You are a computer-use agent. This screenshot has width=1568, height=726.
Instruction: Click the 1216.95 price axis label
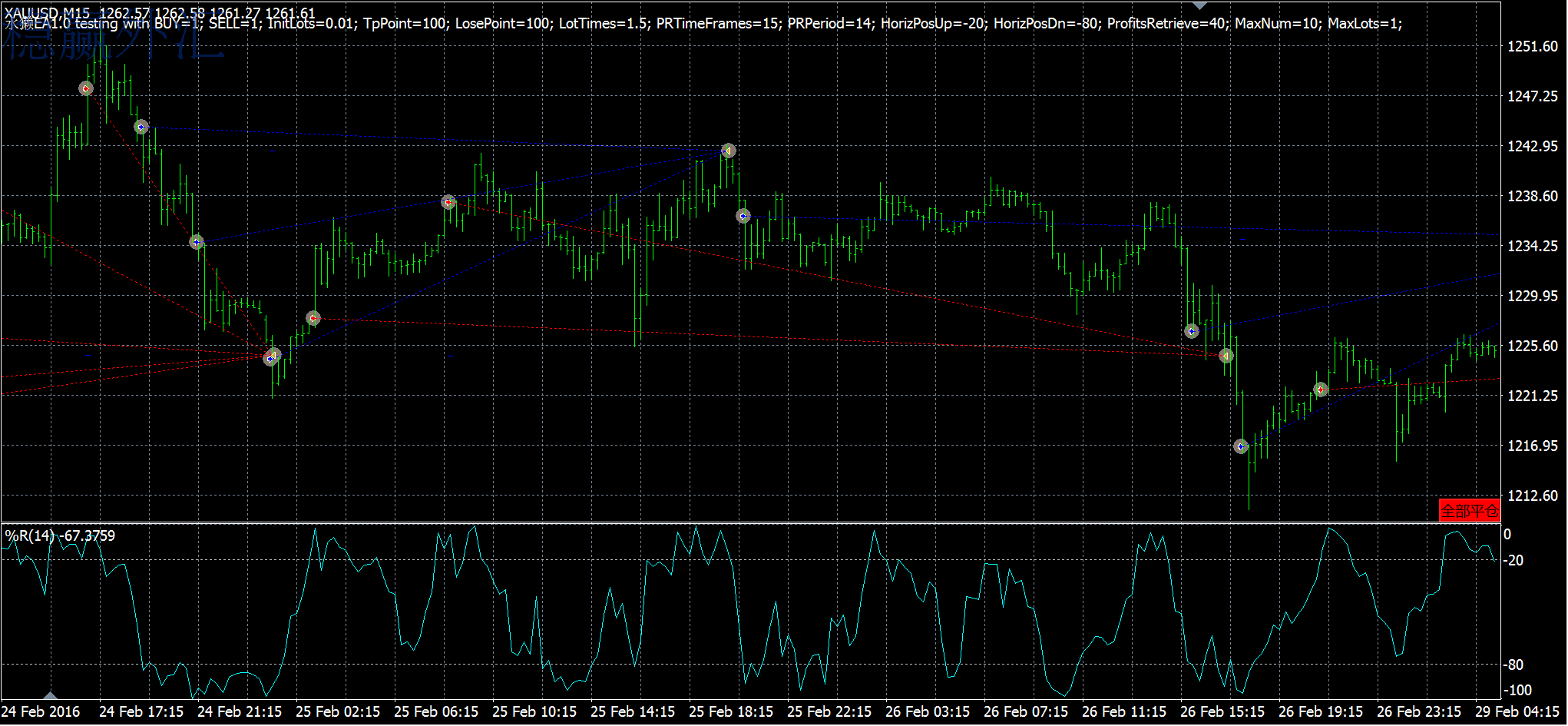(1533, 446)
